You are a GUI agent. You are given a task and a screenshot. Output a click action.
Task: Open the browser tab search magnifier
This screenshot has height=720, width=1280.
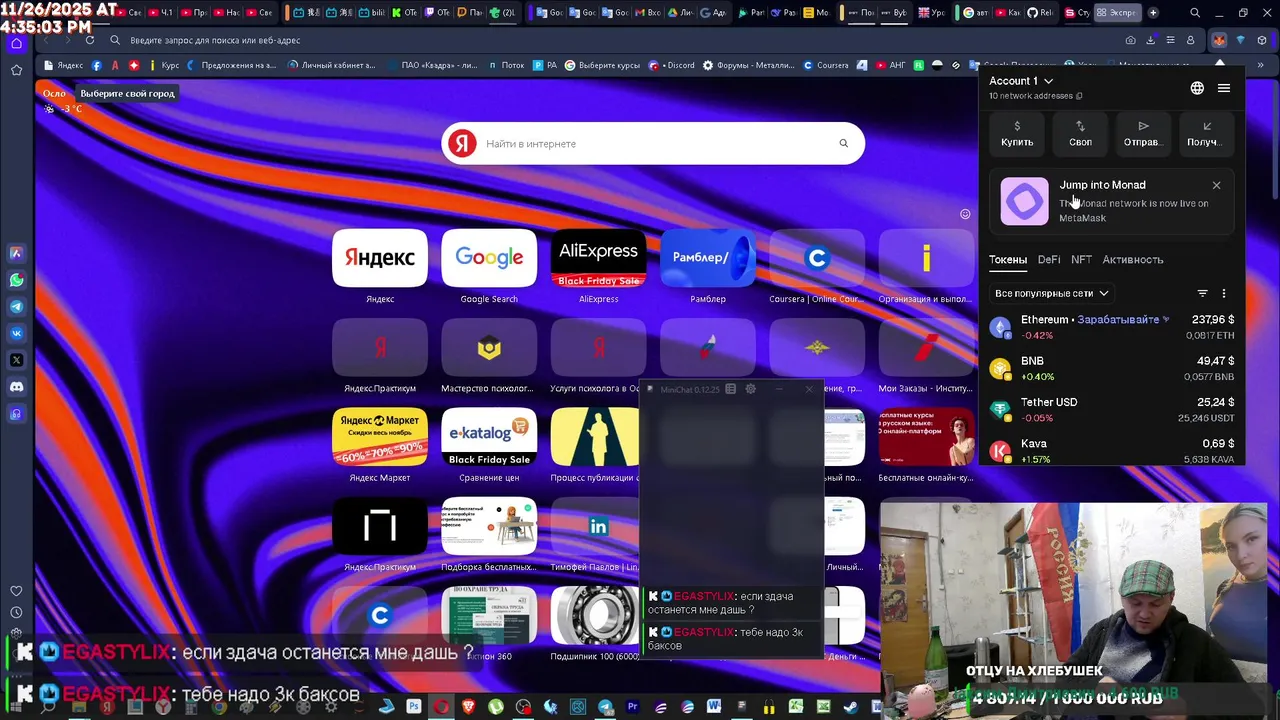point(1195,13)
